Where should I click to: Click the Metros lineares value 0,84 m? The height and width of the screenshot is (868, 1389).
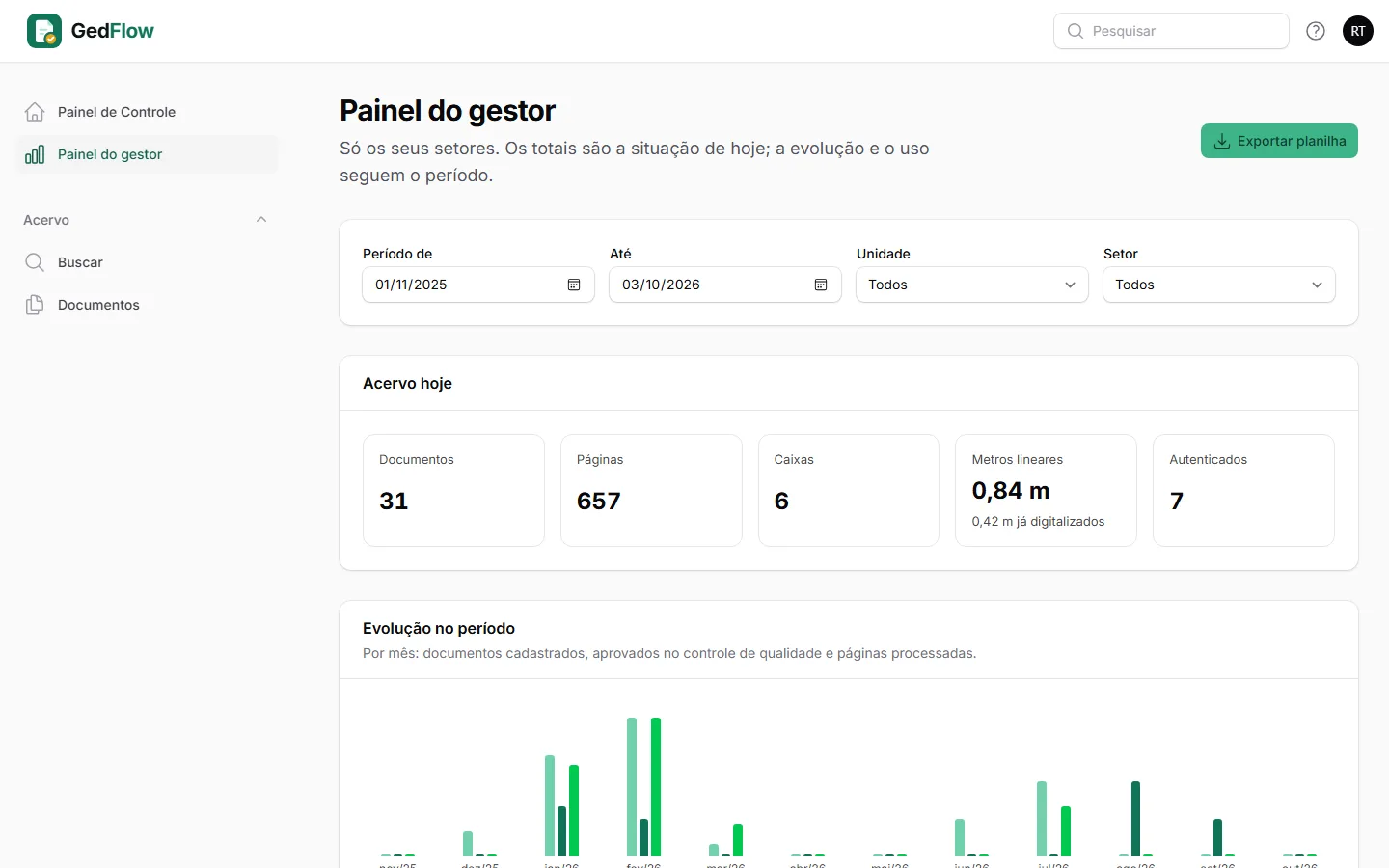pos(1011,491)
